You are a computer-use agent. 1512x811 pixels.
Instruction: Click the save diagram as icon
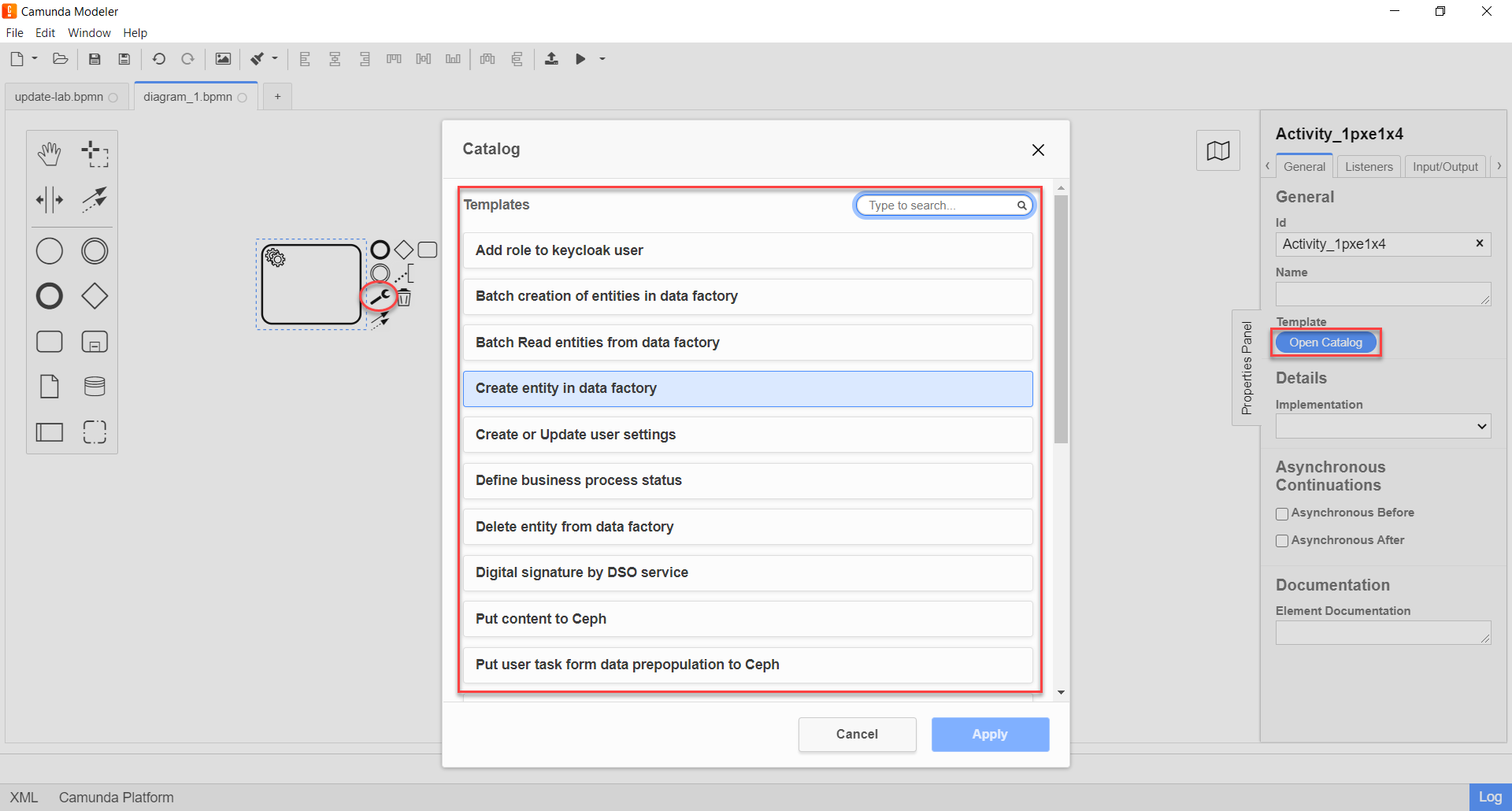coord(124,59)
